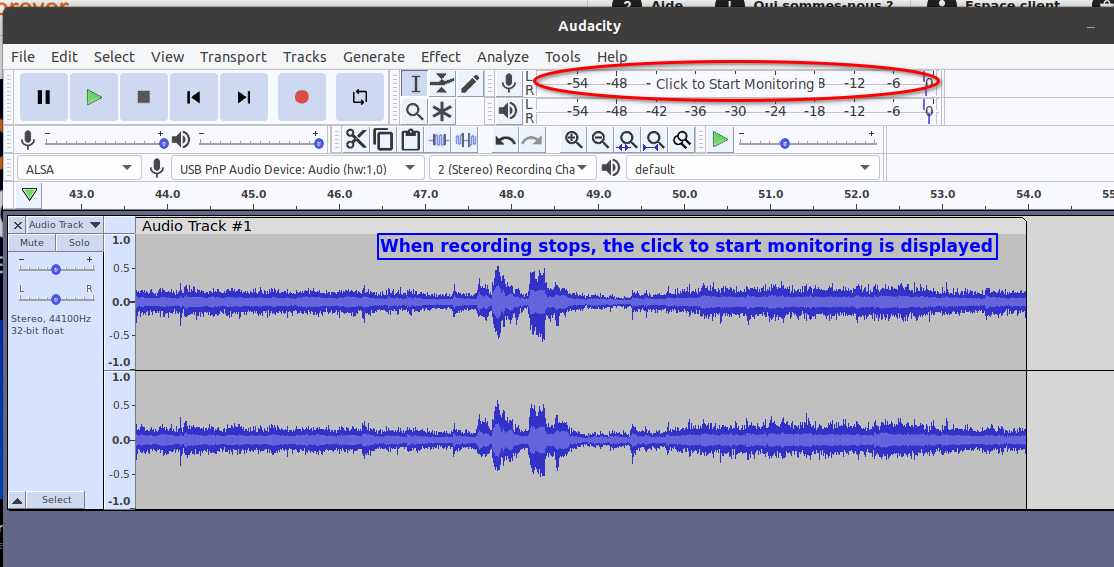Silence the audio selection
The width and height of the screenshot is (1114, 567).
click(465, 139)
